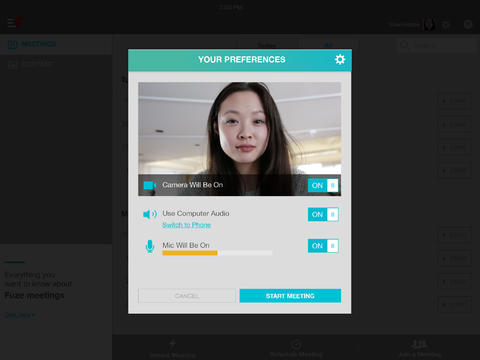Switch to the All tab behind dialog
This screenshot has width=480, height=360.
point(328,45)
